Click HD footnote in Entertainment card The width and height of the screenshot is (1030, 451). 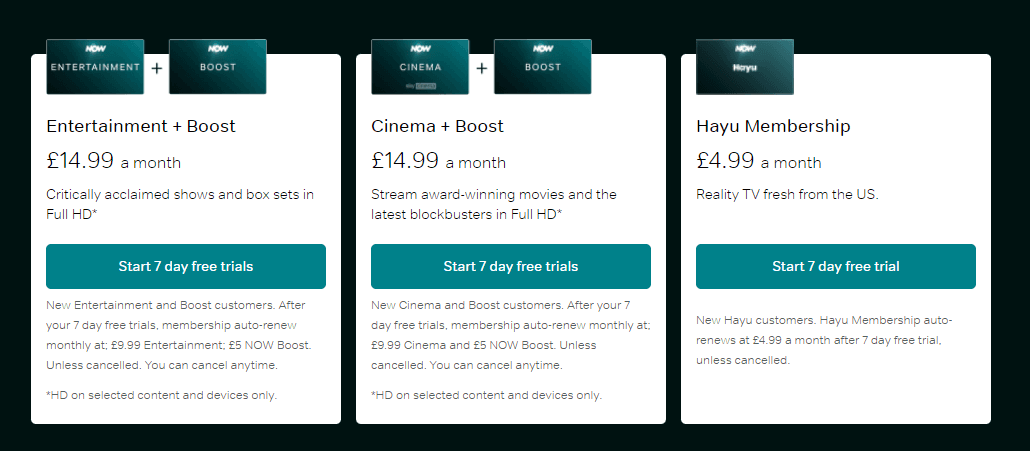(162, 395)
